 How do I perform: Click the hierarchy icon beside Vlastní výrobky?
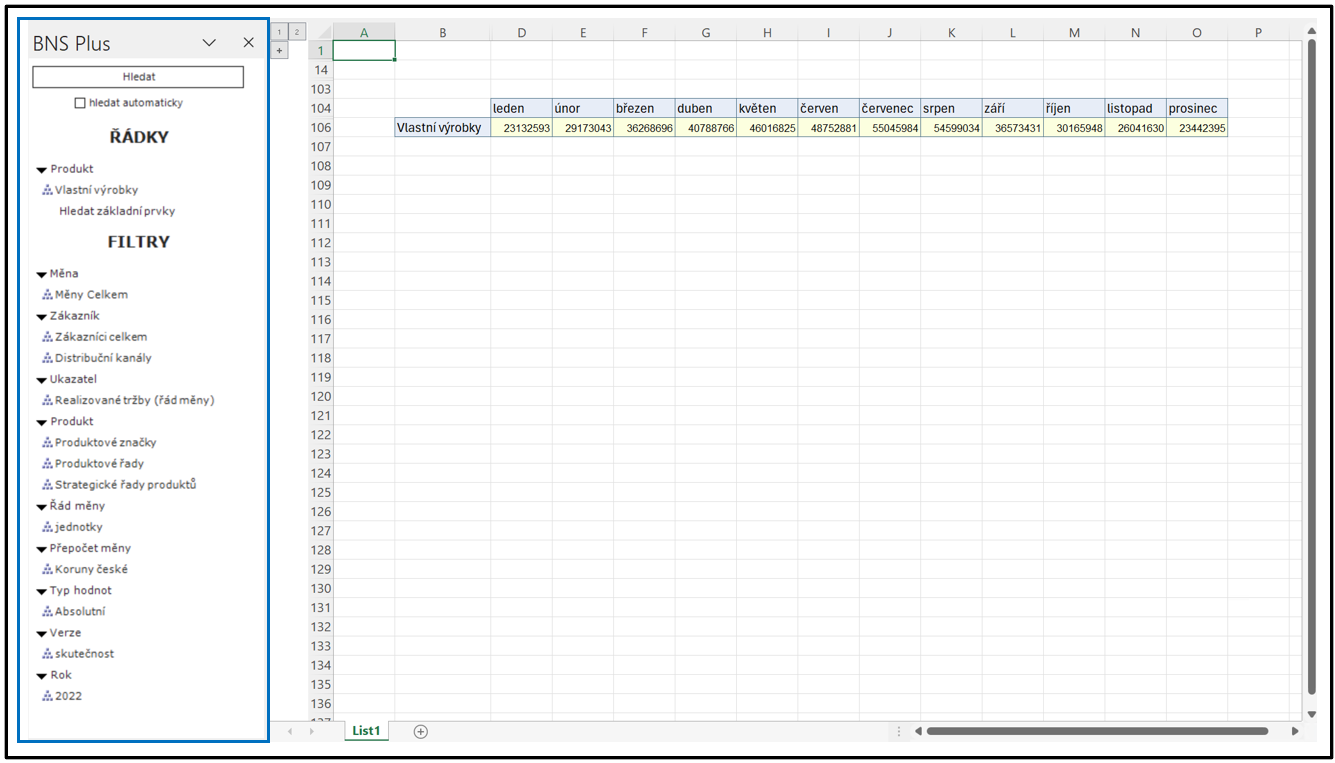47,190
